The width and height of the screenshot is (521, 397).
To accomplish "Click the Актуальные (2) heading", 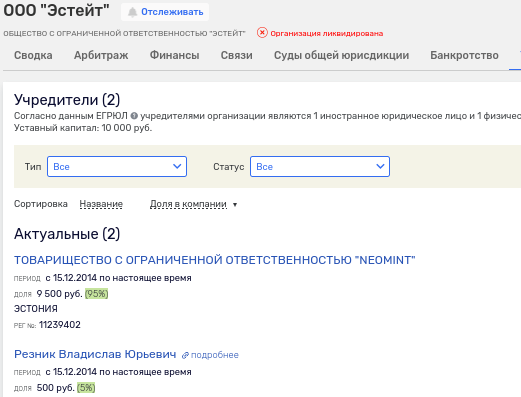I will pos(67,234).
